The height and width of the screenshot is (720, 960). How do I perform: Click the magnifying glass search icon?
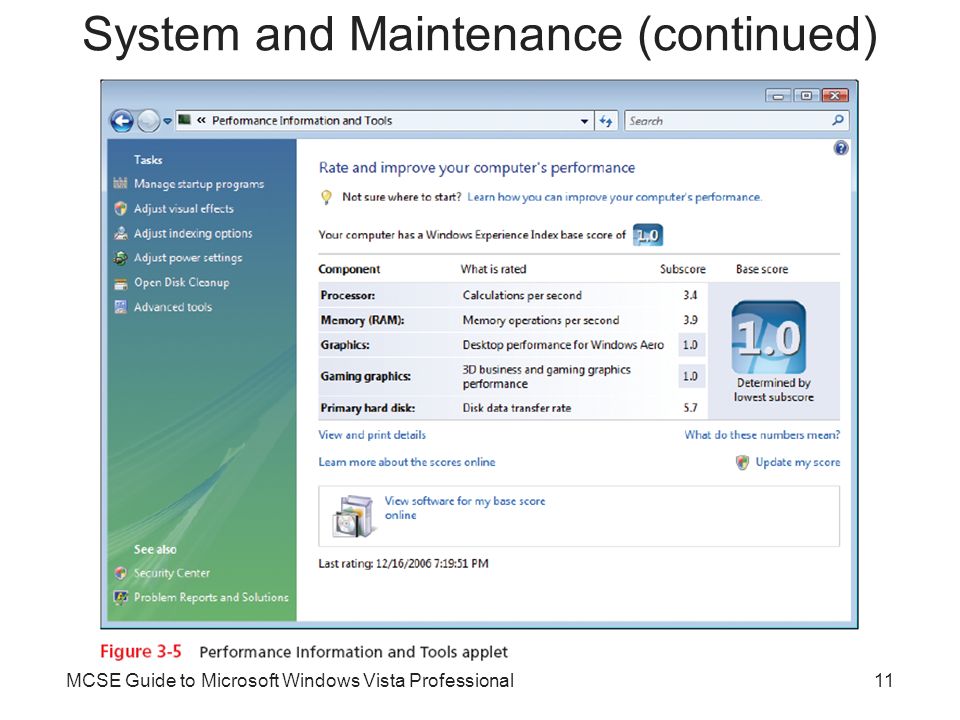tap(838, 121)
